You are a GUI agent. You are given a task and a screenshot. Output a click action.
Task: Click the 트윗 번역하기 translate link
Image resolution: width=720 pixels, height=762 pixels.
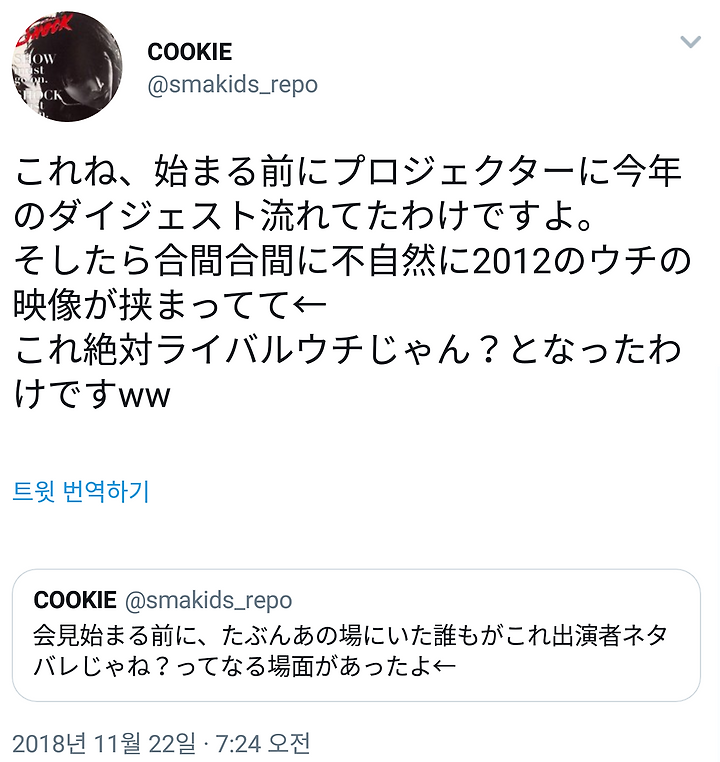tap(81, 491)
